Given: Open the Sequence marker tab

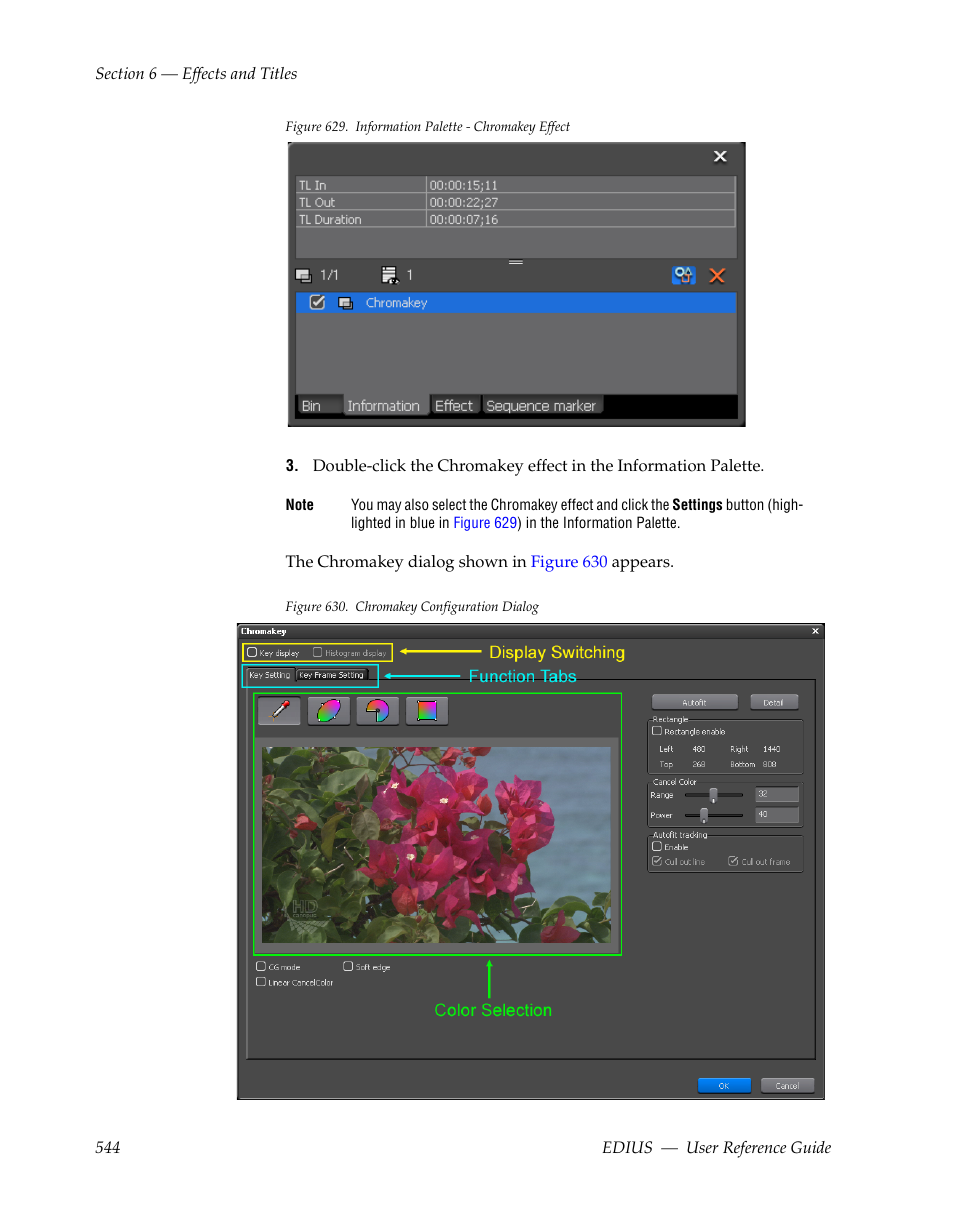Looking at the screenshot, I should tap(541, 406).
